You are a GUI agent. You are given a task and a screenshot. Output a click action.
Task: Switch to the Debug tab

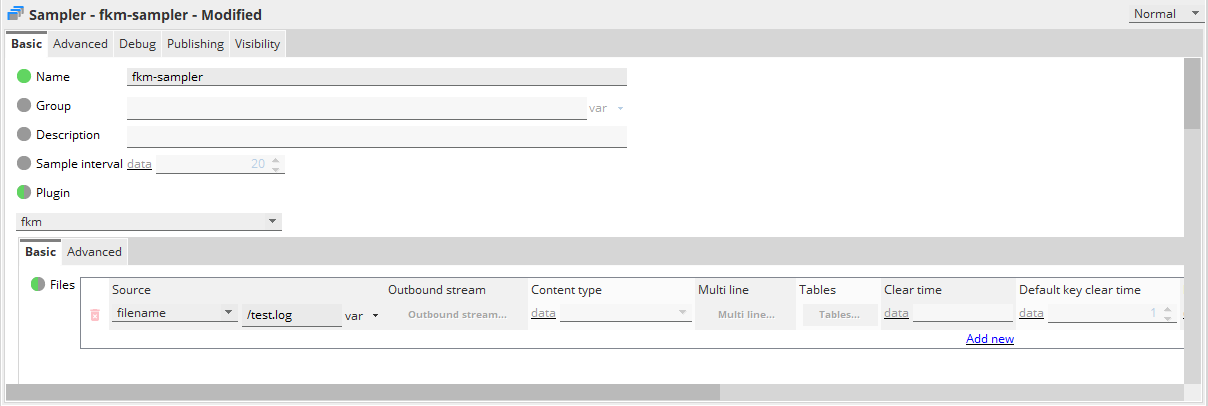[137, 44]
